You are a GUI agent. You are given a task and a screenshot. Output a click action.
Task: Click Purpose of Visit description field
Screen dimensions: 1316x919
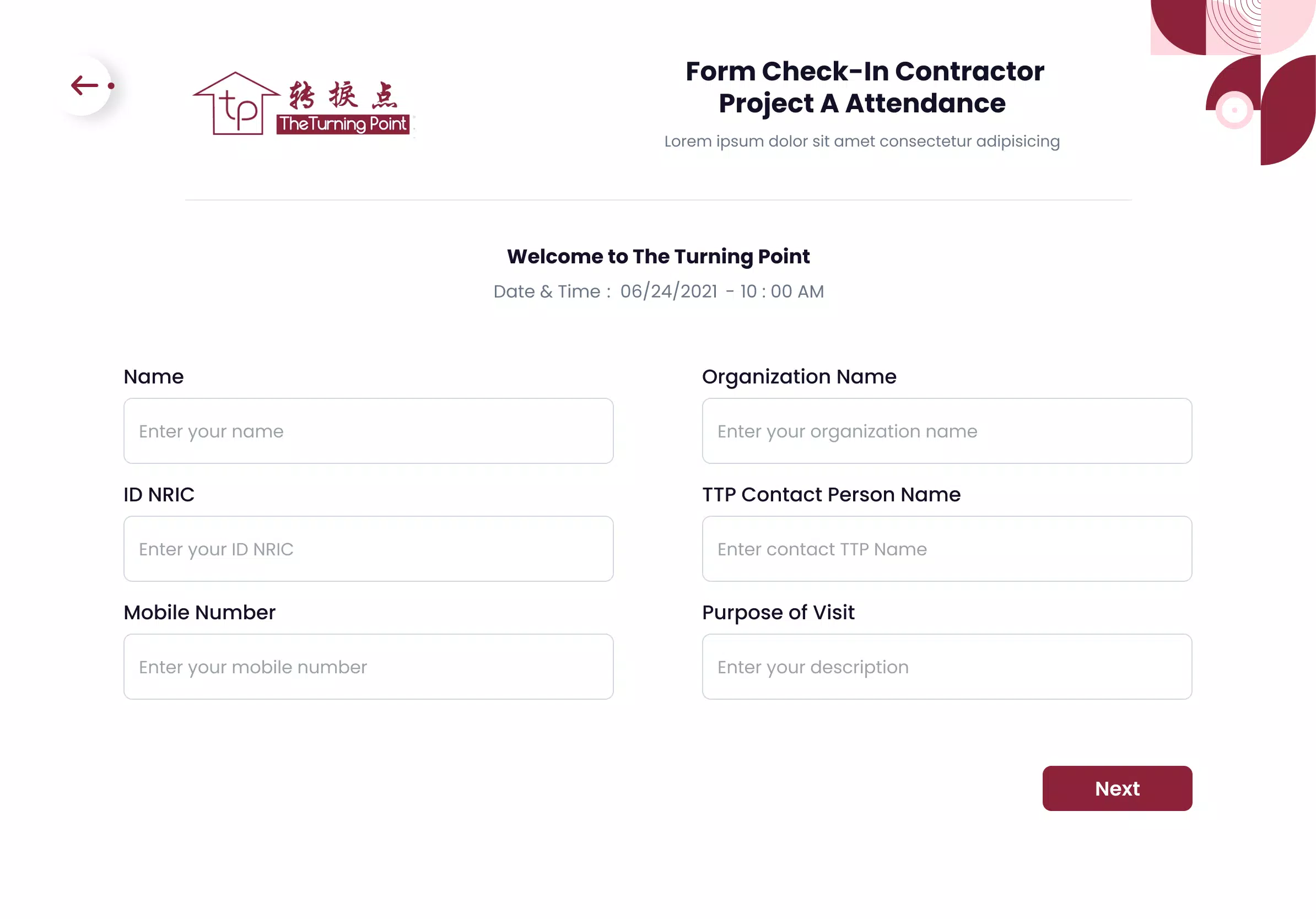(x=947, y=666)
